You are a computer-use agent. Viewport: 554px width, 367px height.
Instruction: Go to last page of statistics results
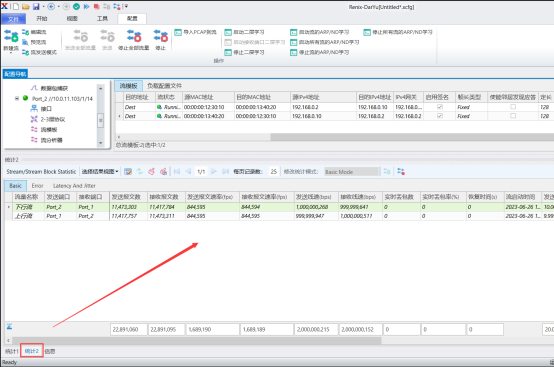(225, 172)
